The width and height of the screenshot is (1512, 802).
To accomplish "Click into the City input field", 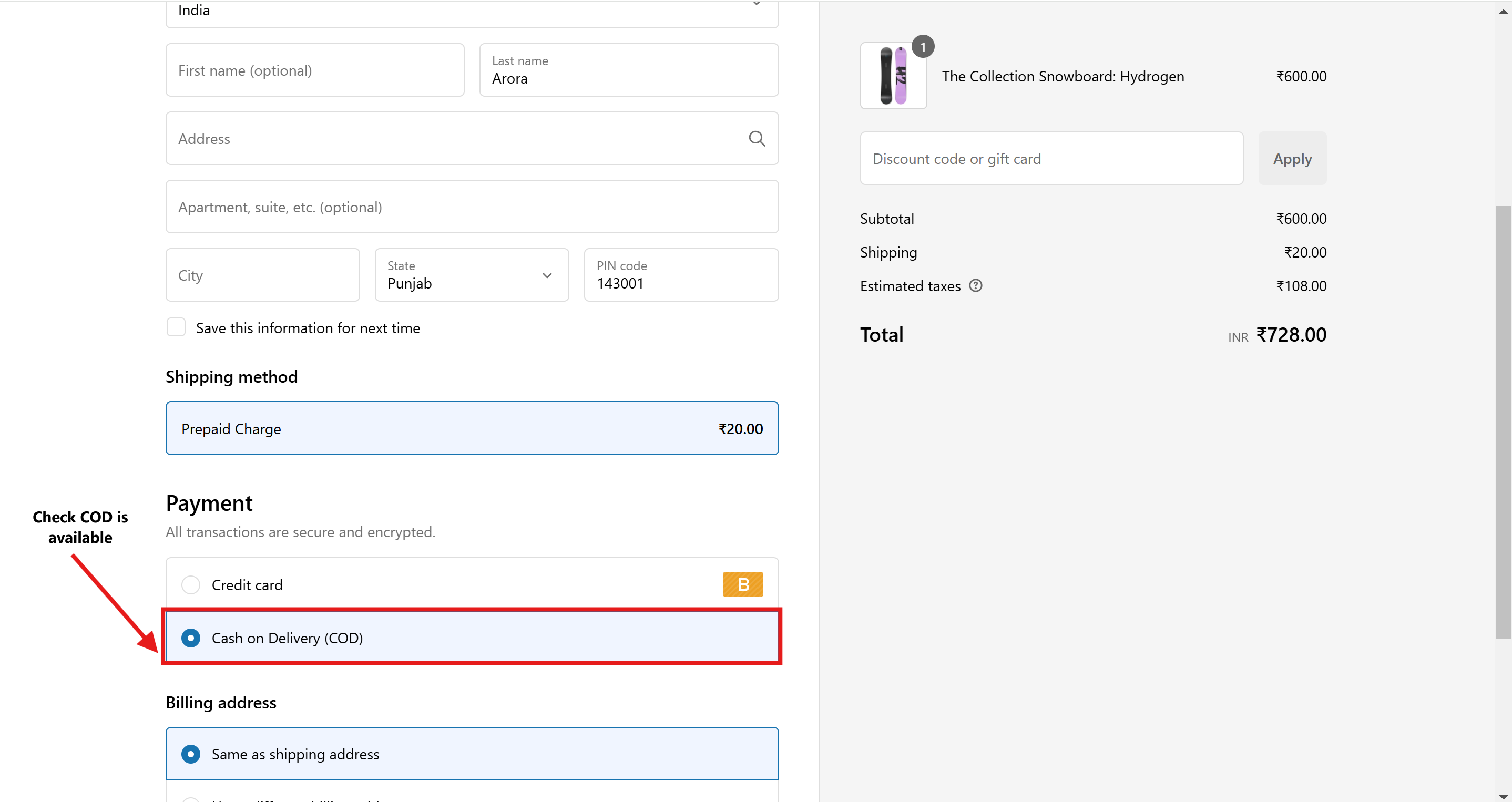I will coord(262,275).
